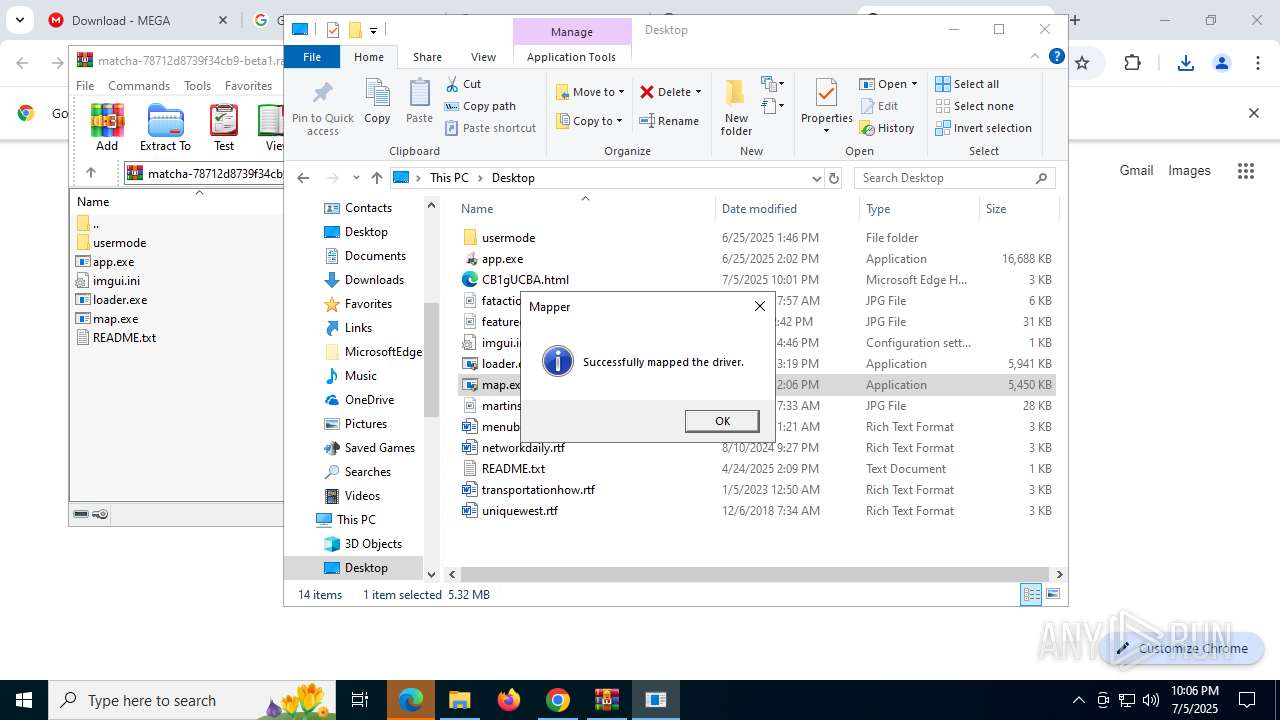Viewport: 1280px width, 720px height.
Task: Click Cut in the Clipboard group
Action: click(463, 84)
